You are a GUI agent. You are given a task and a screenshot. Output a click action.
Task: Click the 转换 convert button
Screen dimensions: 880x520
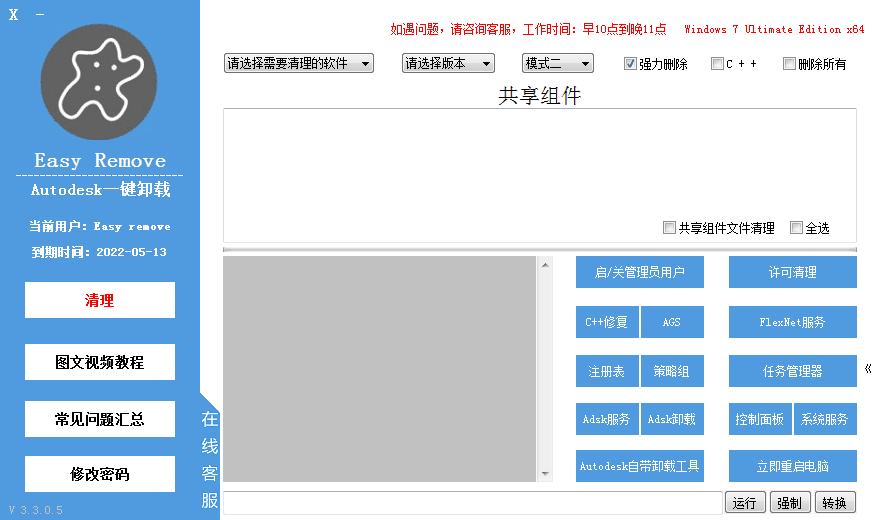click(x=835, y=503)
